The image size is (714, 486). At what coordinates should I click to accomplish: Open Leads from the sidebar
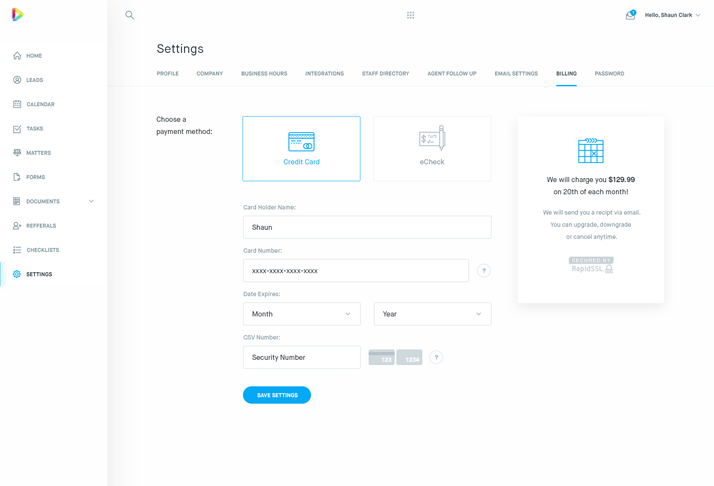34,80
